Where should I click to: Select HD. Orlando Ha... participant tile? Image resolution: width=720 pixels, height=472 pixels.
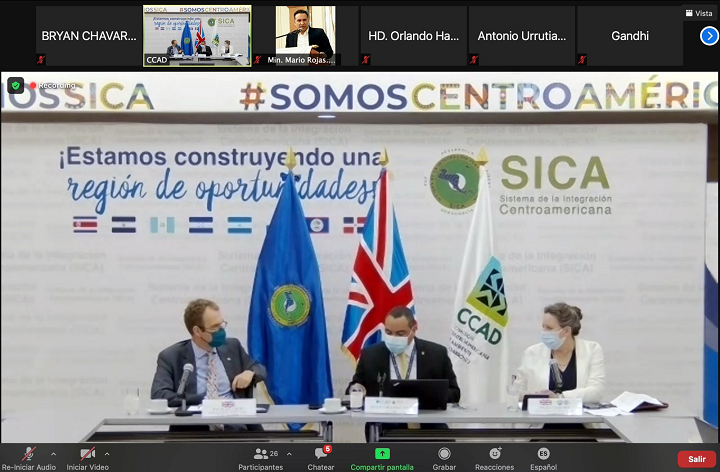tap(413, 36)
